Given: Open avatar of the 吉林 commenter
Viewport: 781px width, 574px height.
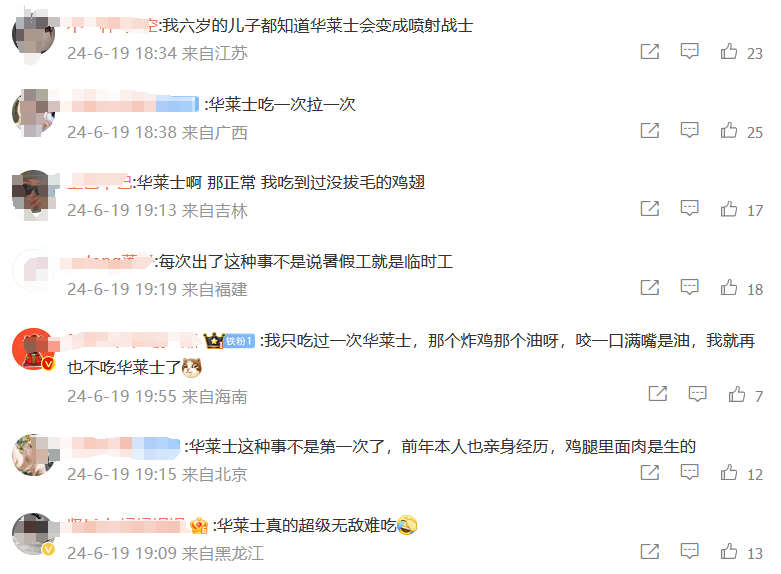Looking at the screenshot, I should pyautogui.click(x=33, y=192).
